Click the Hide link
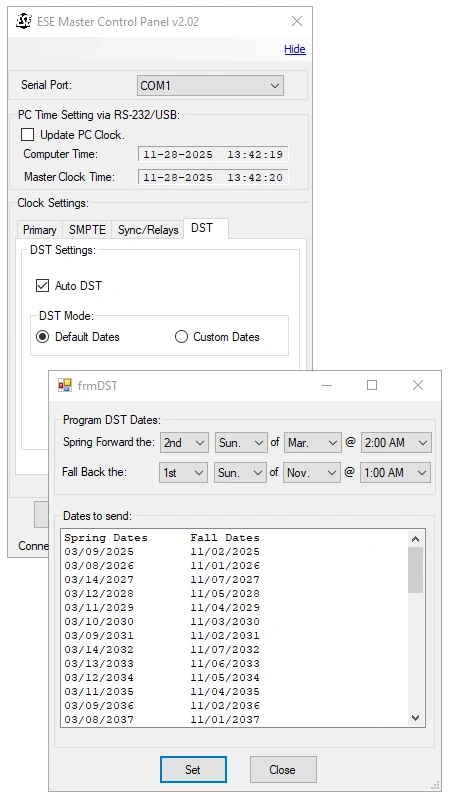 click(295, 49)
